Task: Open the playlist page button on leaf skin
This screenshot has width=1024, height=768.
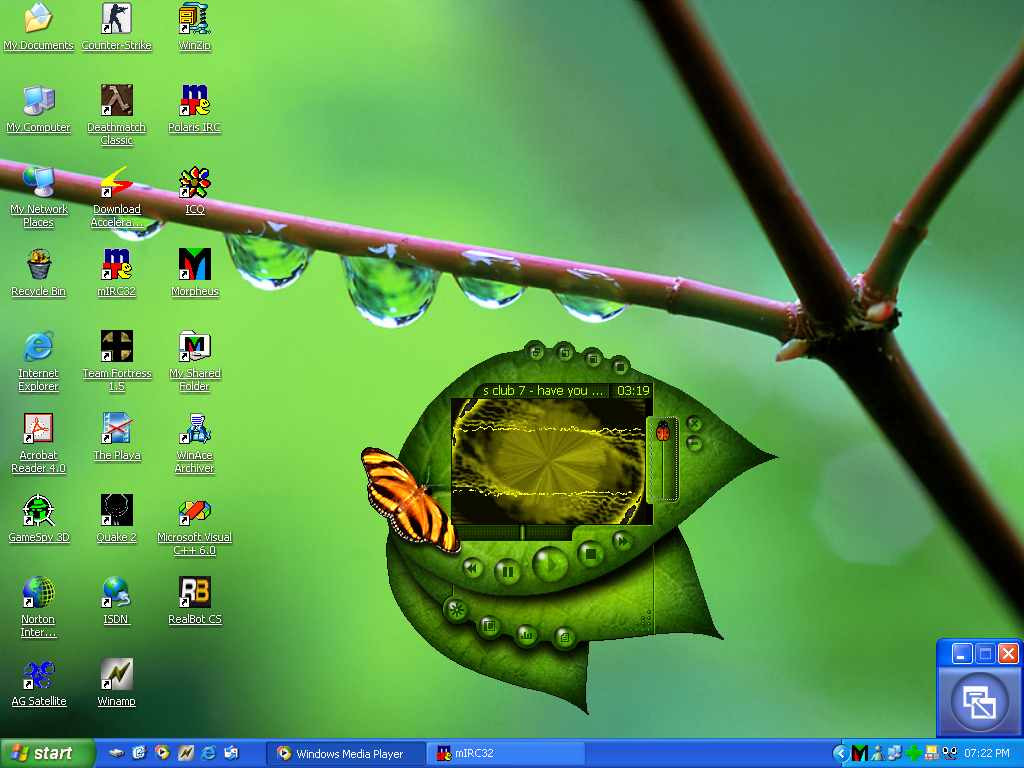Action: (564, 637)
